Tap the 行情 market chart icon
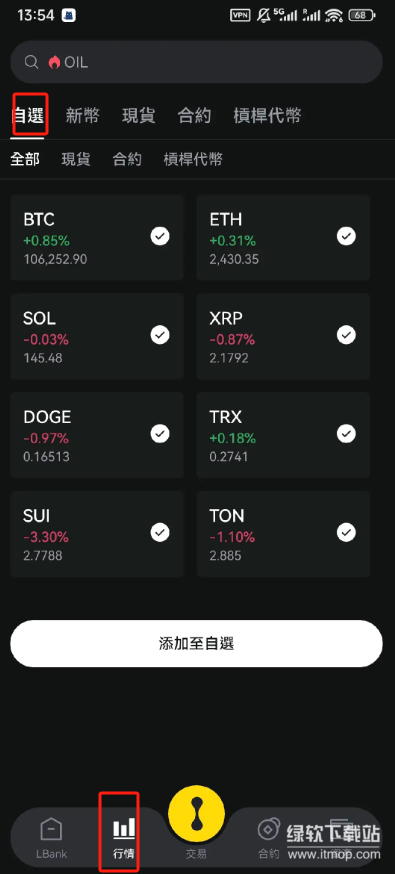Viewport: 395px width, 874px height. [x=124, y=828]
